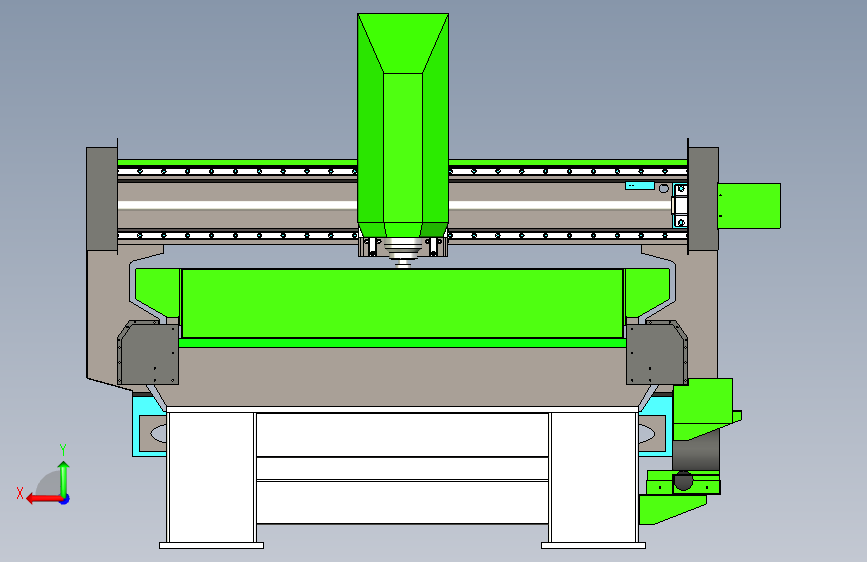
Task: Click the blue Z axis dot of the triad
Action: coord(65,499)
